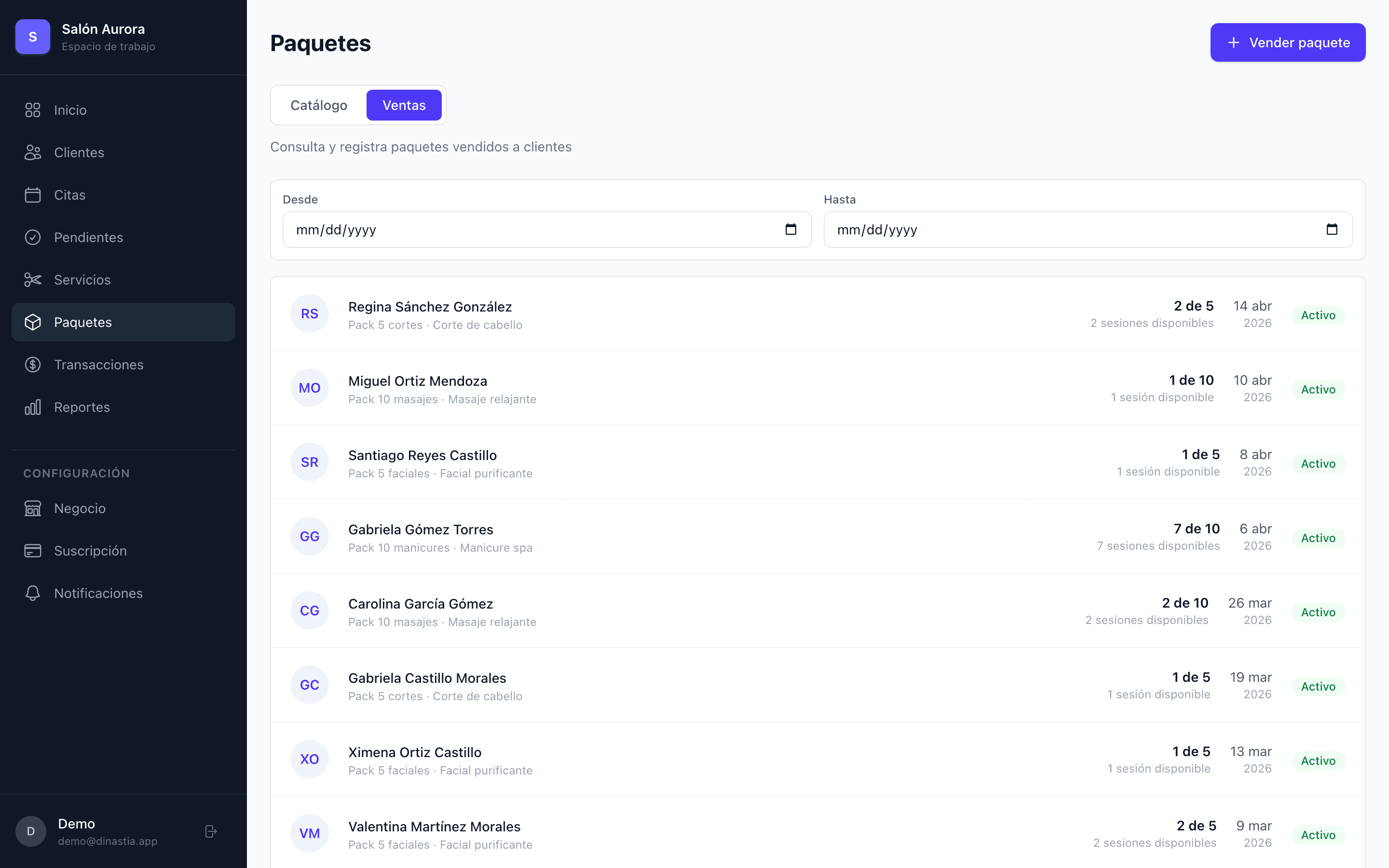1389x868 pixels.
Task: Click the MO avatar for Miguel Ortiz
Action: click(309, 388)
